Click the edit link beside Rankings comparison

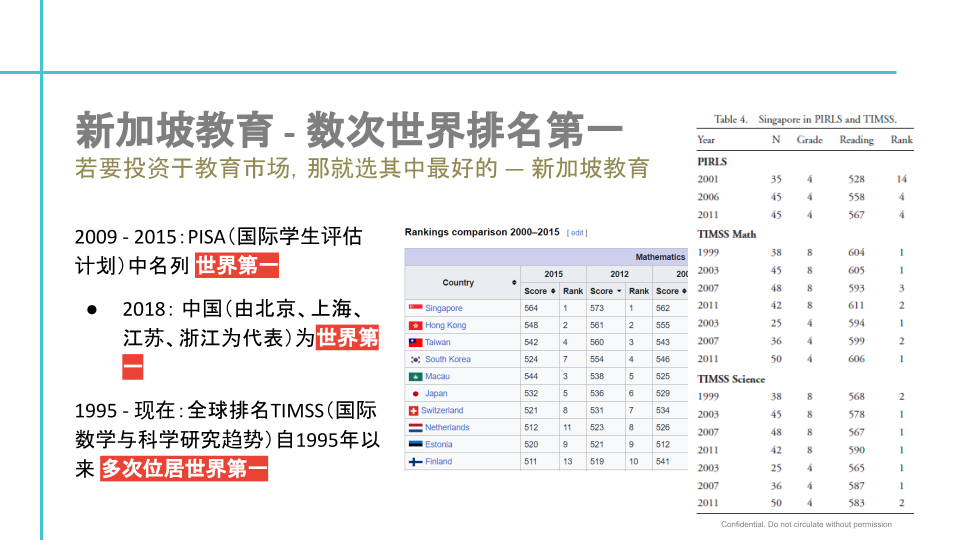tap(577, 233)
